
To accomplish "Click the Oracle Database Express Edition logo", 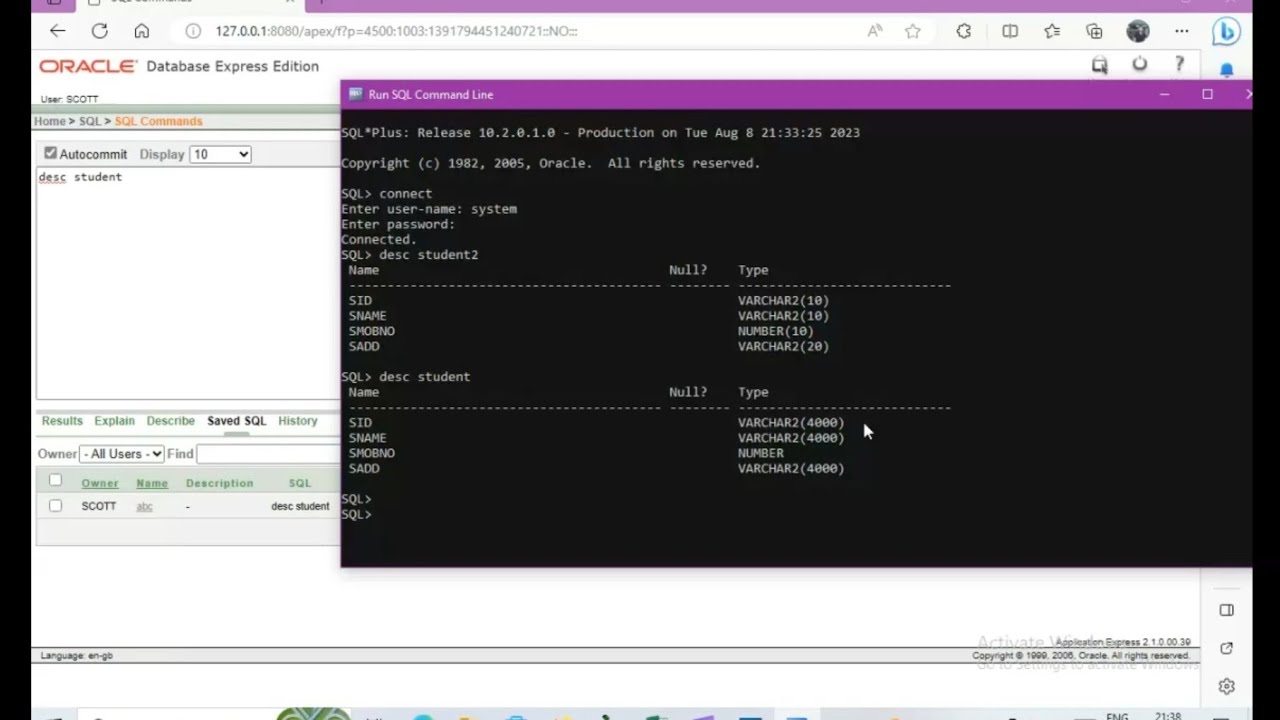I will tap(179, 66).
